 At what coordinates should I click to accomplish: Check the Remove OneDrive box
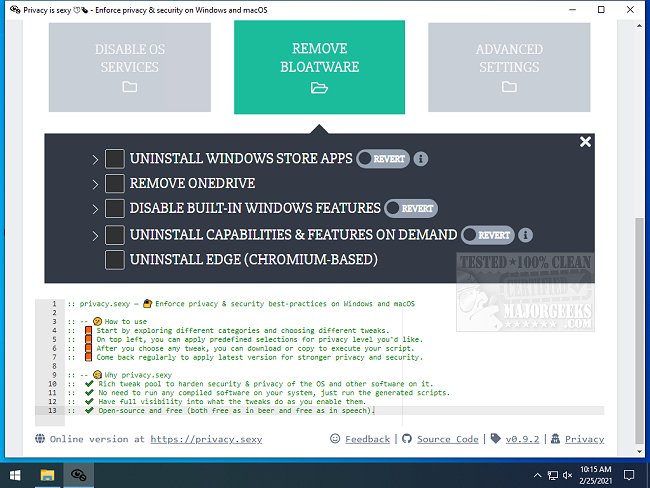coord(115,184)
